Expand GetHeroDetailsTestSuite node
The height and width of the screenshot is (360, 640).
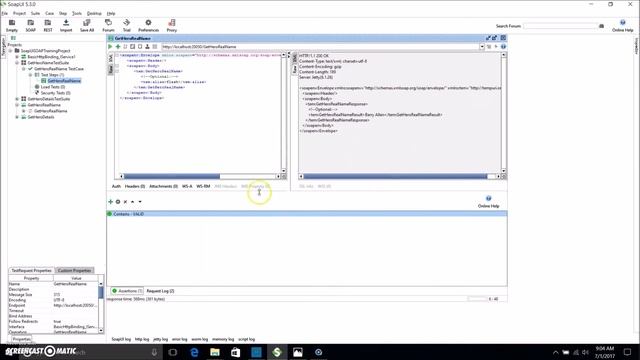(x=17, y=99)
